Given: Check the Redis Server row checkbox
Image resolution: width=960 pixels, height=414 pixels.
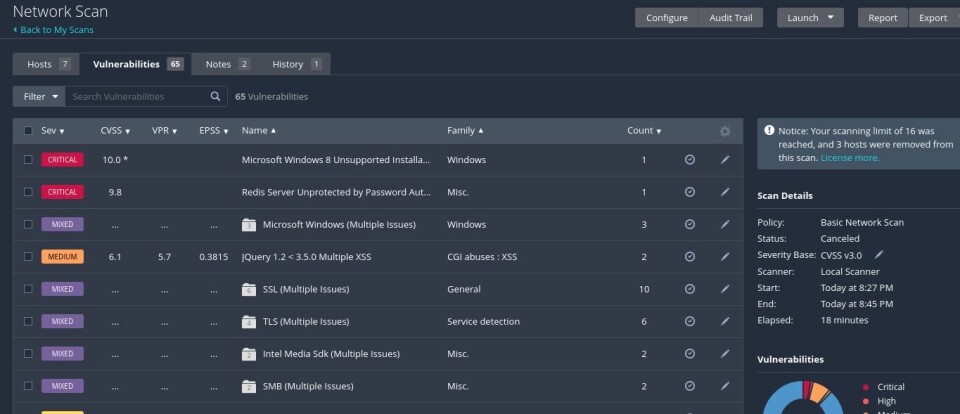Looking at the screenshot, I should [x=28, y=192].
